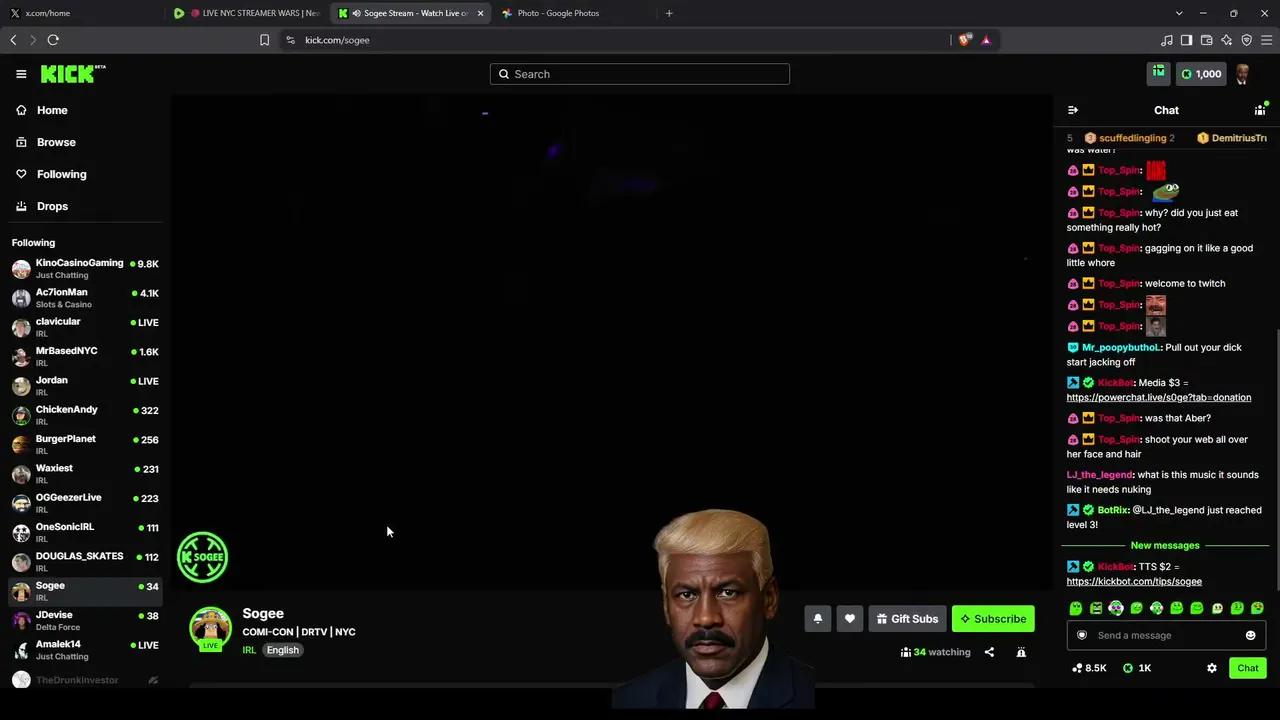Open Amalek14 channel
The width and height of the screenshot is (1280, 720).
click(x=85, y=650)
